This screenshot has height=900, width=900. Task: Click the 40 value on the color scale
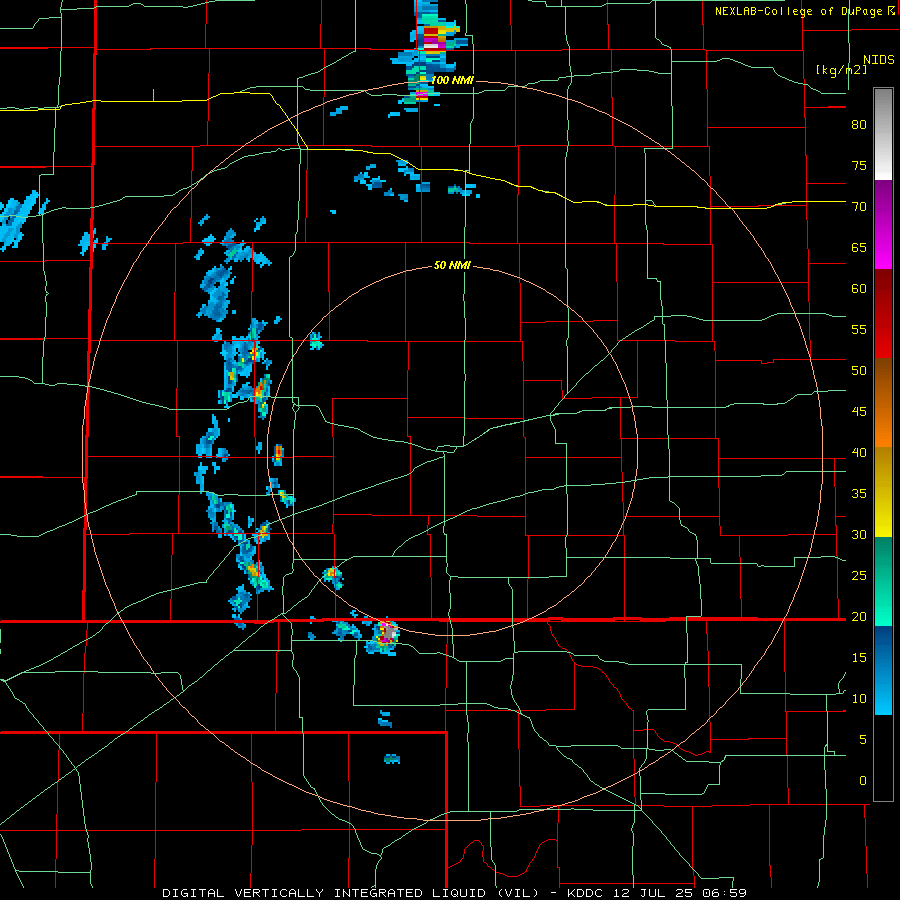click(859, 452)
